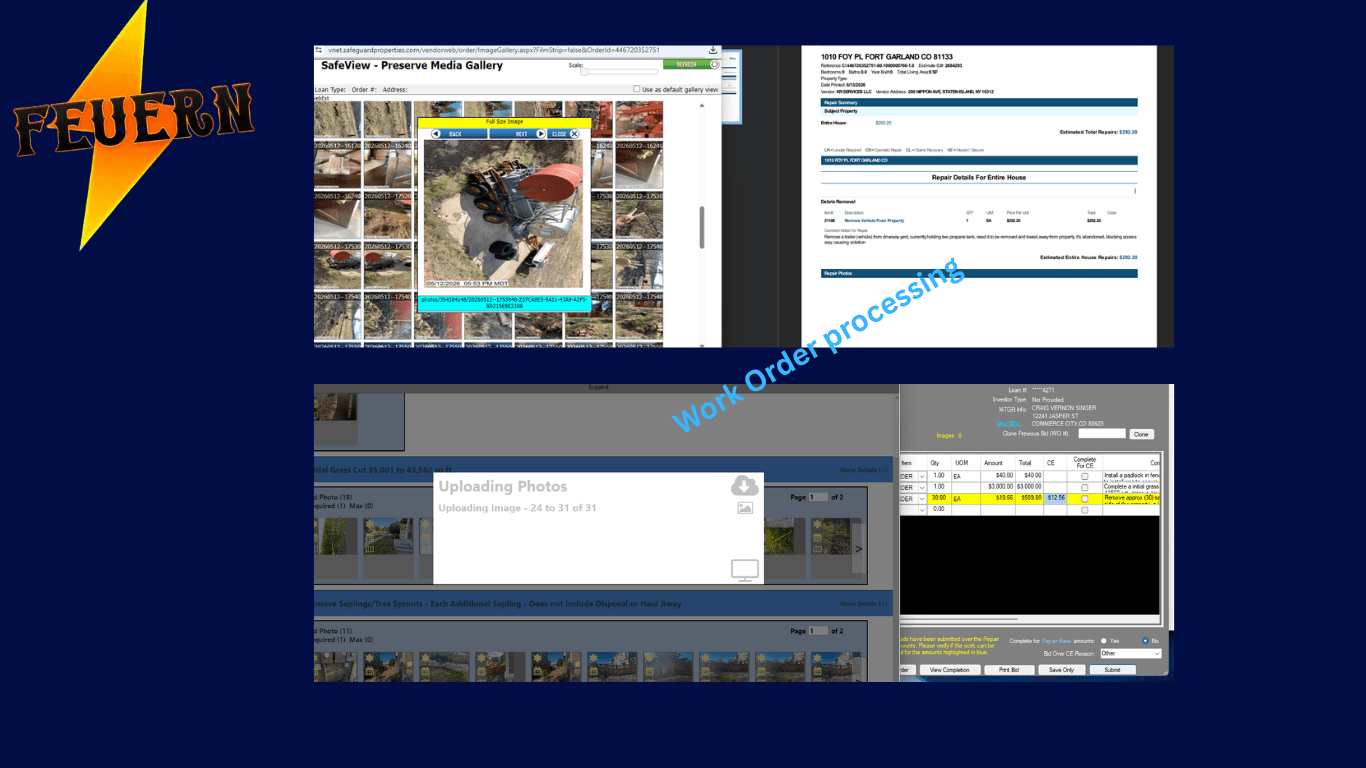Click the Clone button
The width and height of the screenshot is (1366, 768).
(x=1141, y=434)
